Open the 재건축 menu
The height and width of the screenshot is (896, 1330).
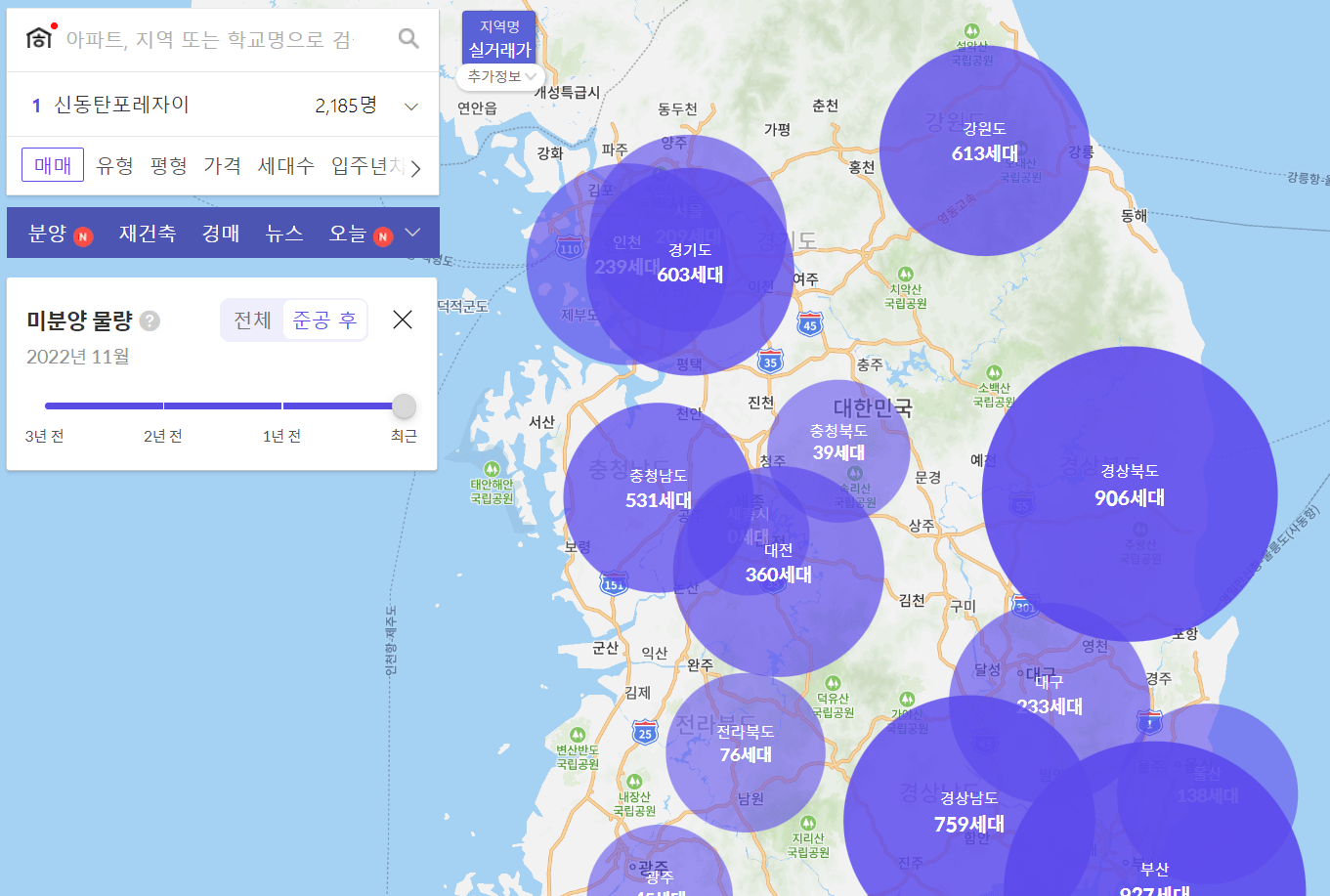pos(148,233)
